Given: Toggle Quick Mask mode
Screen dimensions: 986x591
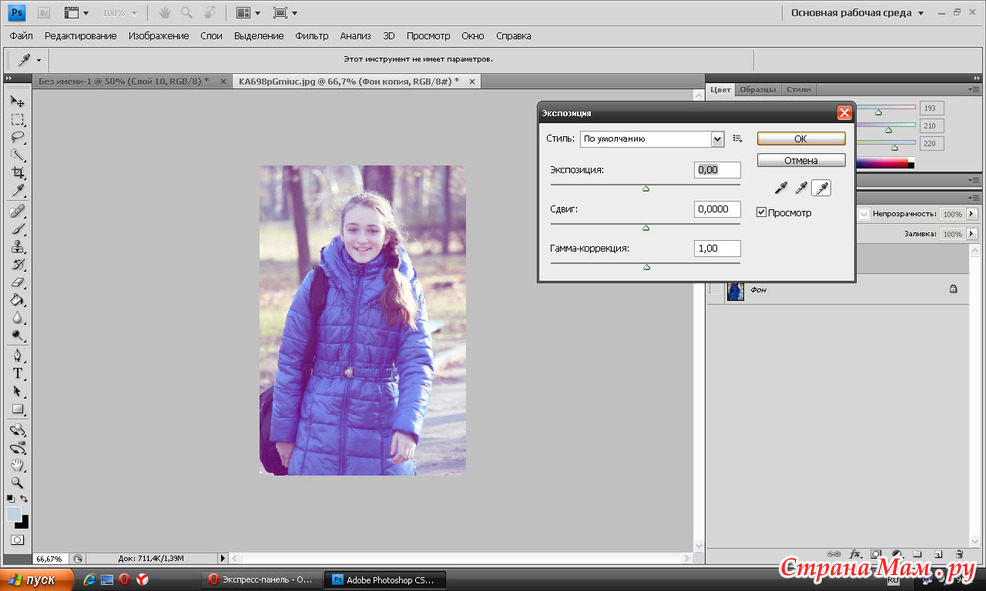Looking at the screenshot, I should coord(17,540).
